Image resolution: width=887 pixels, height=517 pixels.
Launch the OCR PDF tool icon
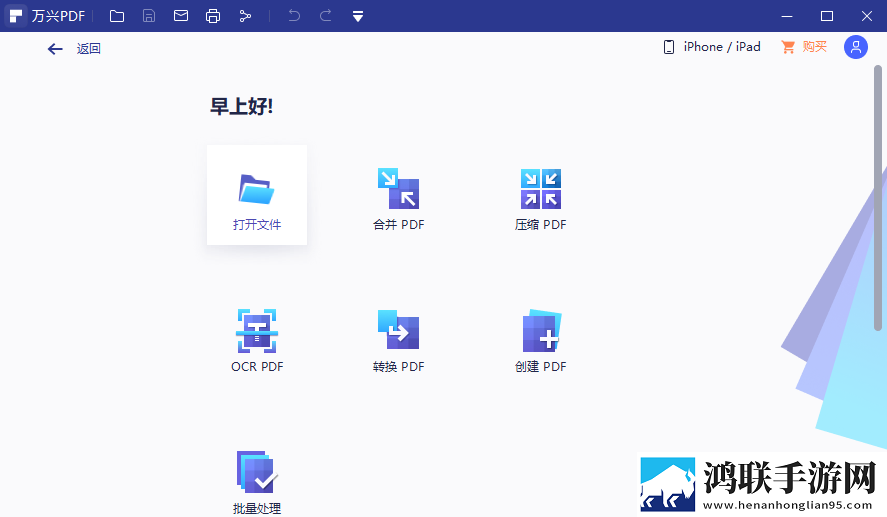[x=257, y=331]
